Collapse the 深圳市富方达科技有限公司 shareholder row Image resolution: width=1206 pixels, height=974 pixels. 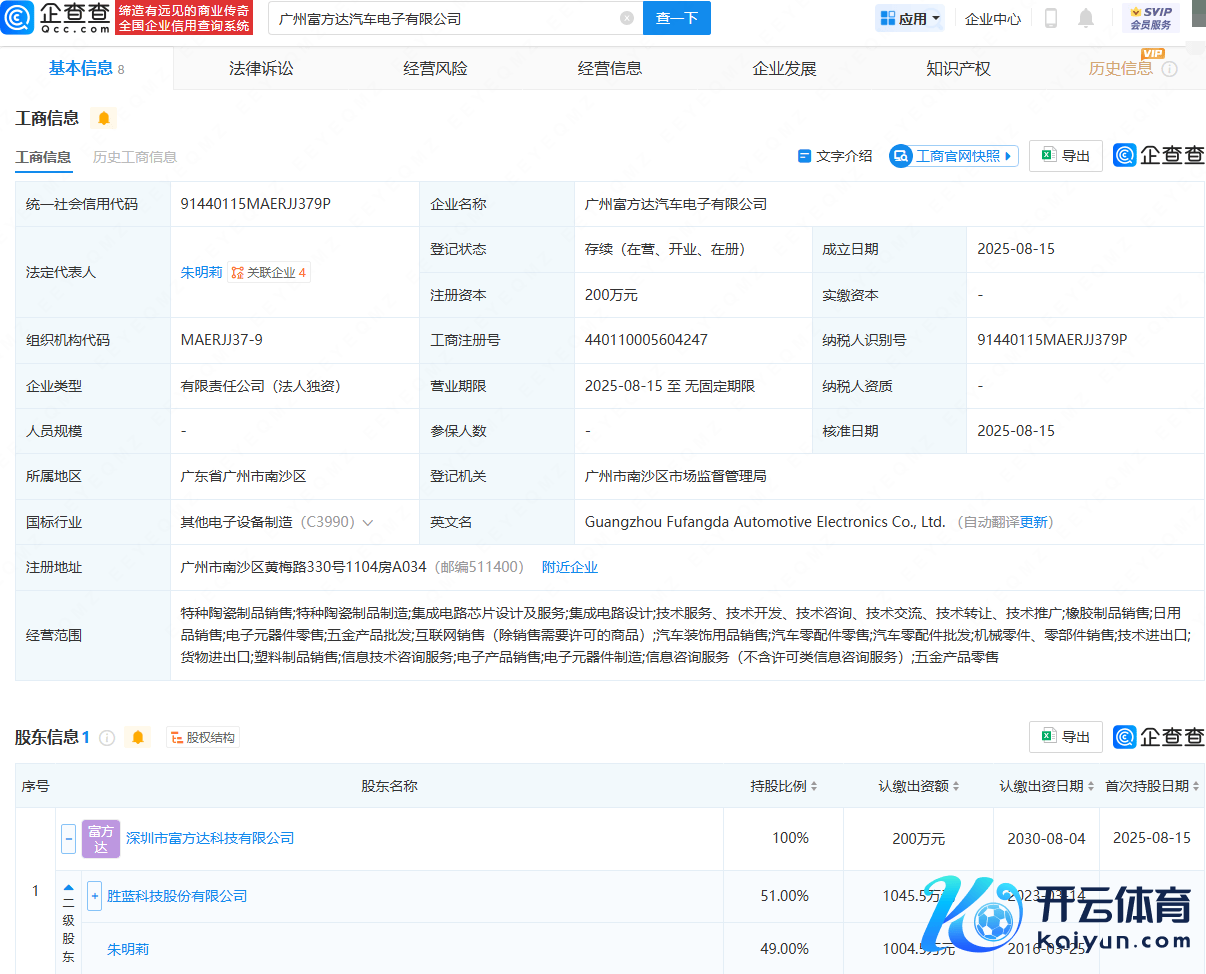coord(69,838)
